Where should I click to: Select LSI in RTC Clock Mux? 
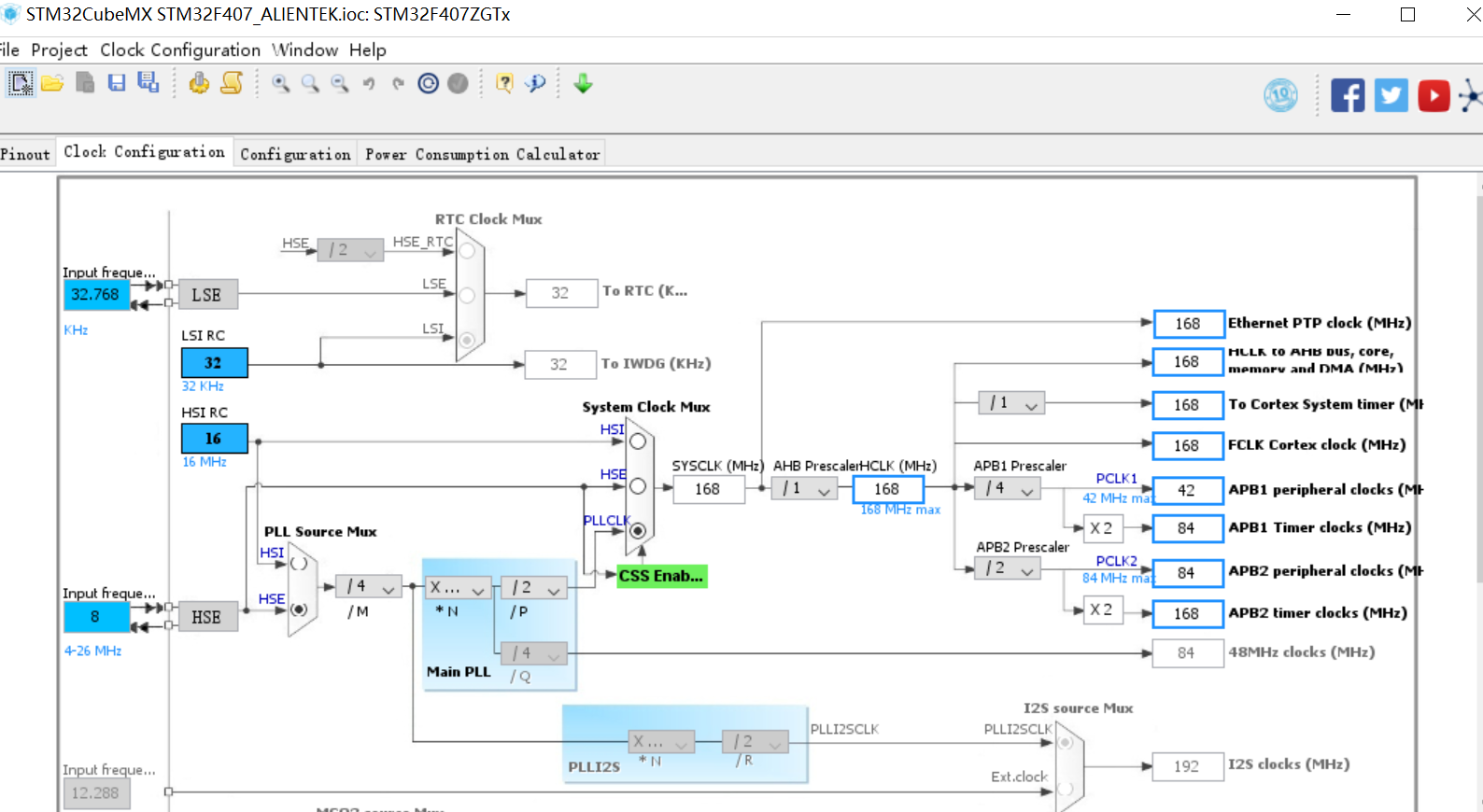click(467, 340)
